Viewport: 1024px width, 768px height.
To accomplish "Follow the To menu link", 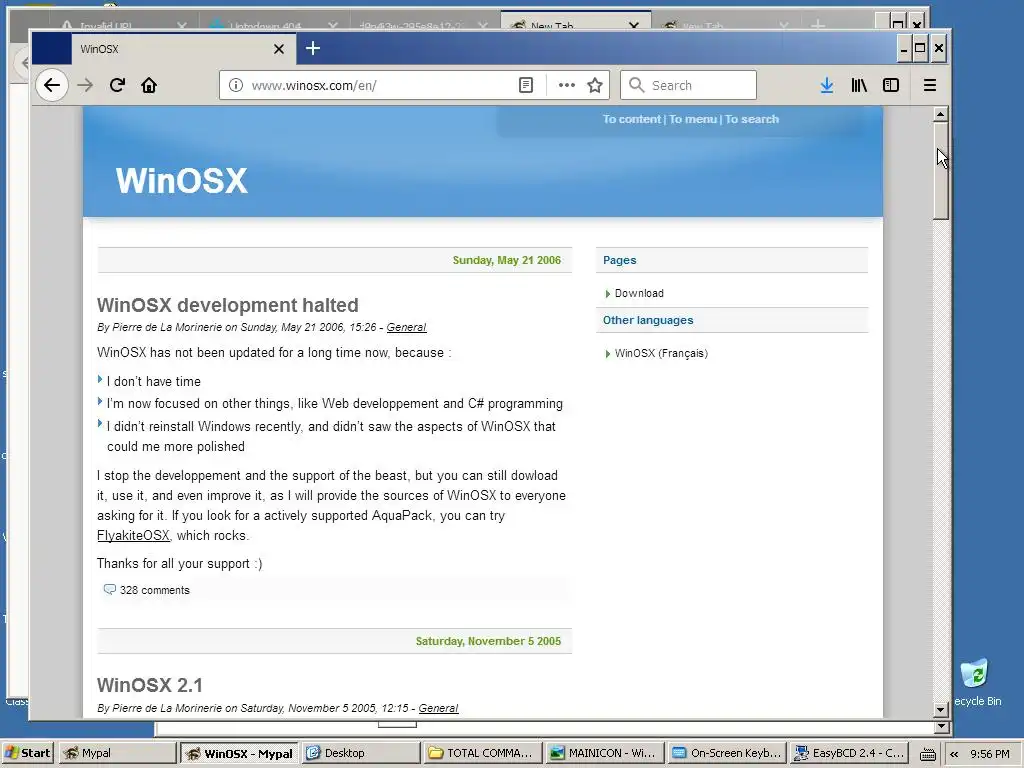I will [693, 119].
